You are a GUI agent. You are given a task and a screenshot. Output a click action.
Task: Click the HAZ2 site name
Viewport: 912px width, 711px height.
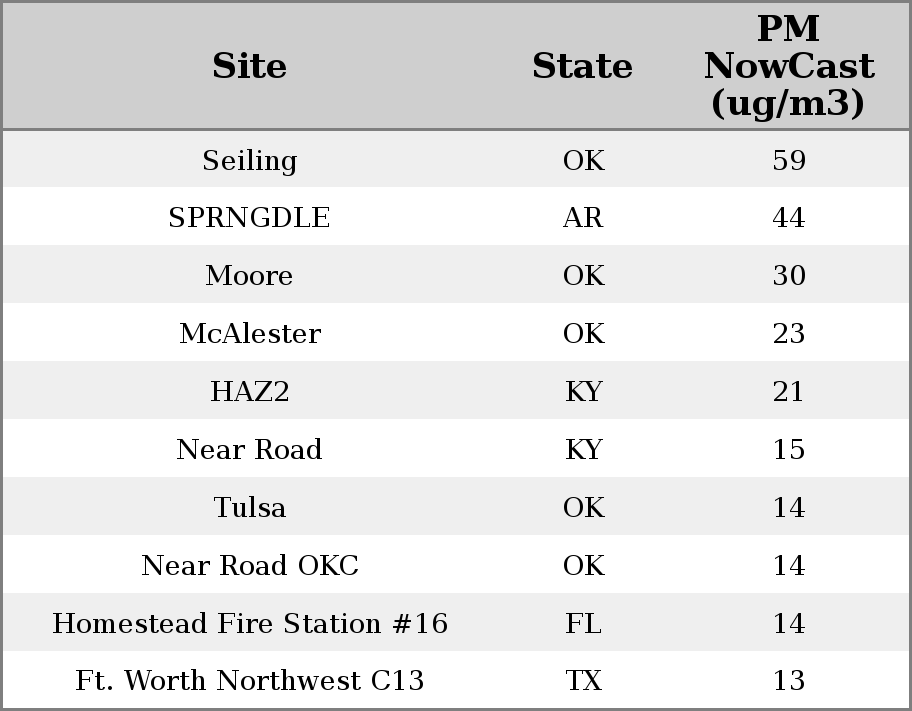click(x=249, y=392)
